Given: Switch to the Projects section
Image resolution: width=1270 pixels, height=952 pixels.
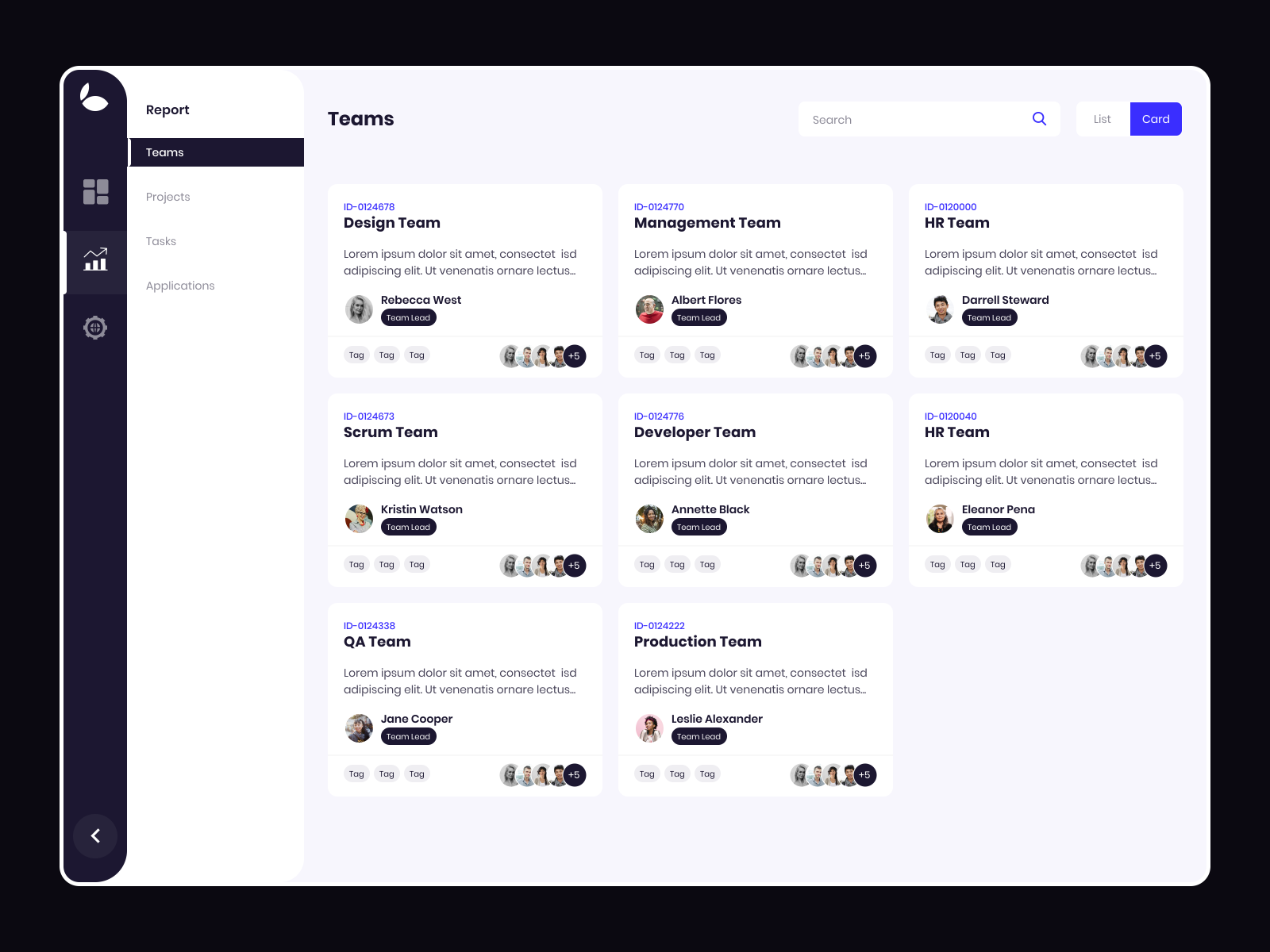Looking at the screenshot, I should (x=167, y=196).
